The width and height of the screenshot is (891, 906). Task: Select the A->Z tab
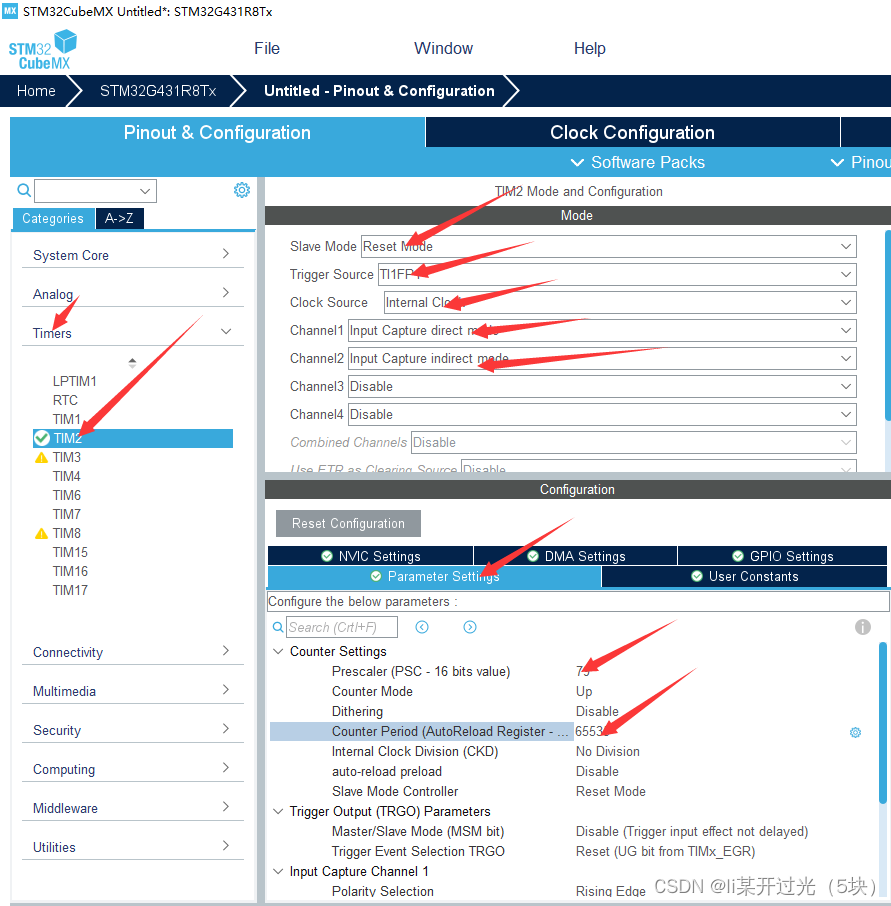119,218
